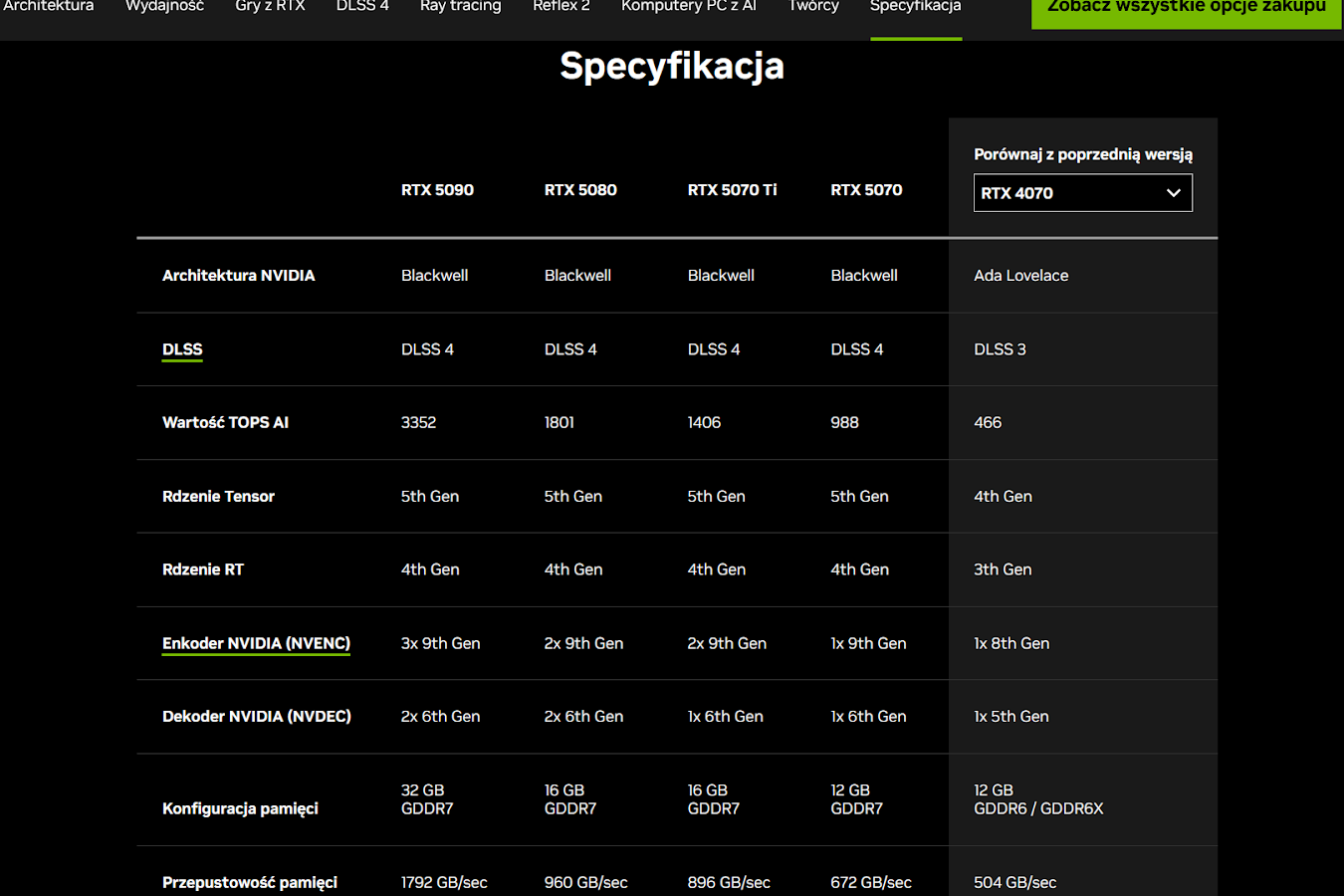Select the RTX 5080 column header
This screenshot has height=896, width=1344.
[580, 190]
